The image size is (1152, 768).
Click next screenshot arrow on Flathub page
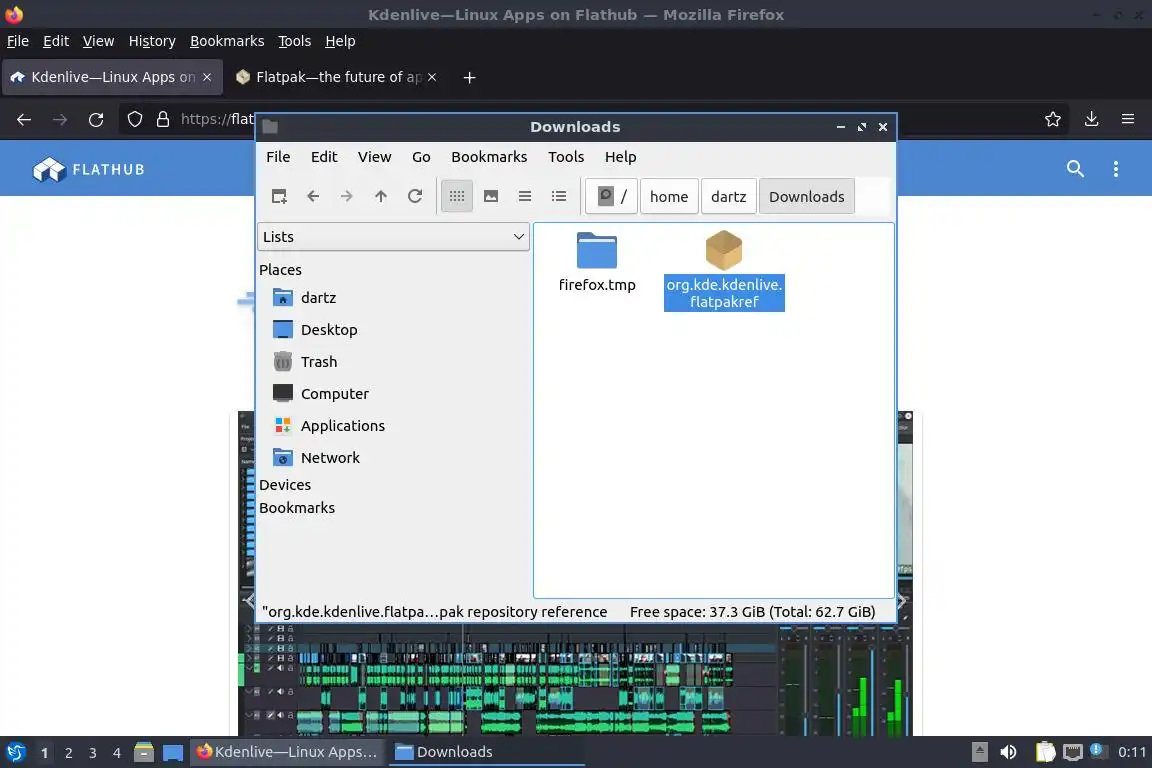903,601
